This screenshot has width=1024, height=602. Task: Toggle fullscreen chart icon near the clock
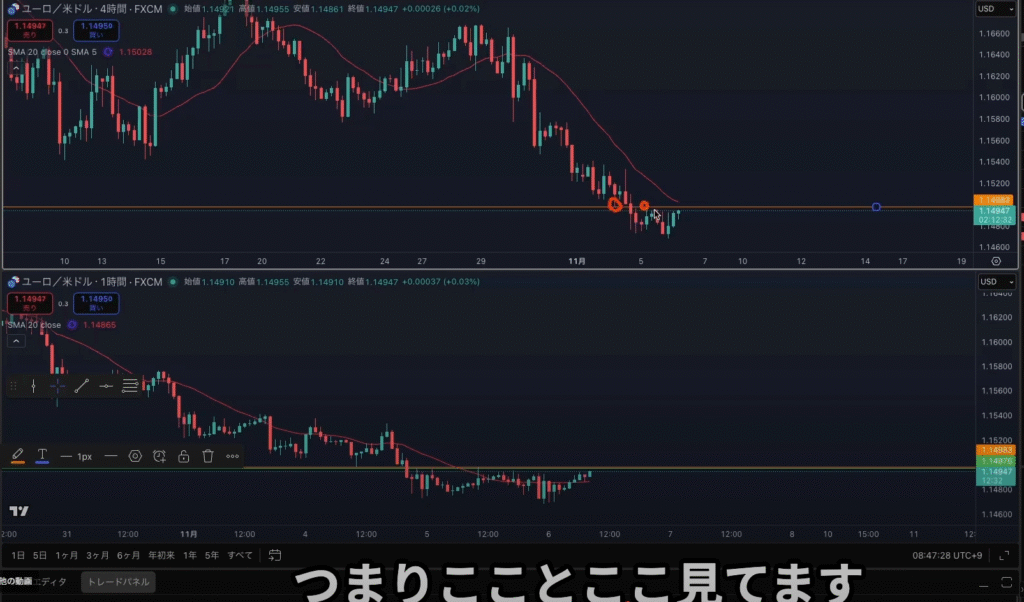pos(1004,556)
